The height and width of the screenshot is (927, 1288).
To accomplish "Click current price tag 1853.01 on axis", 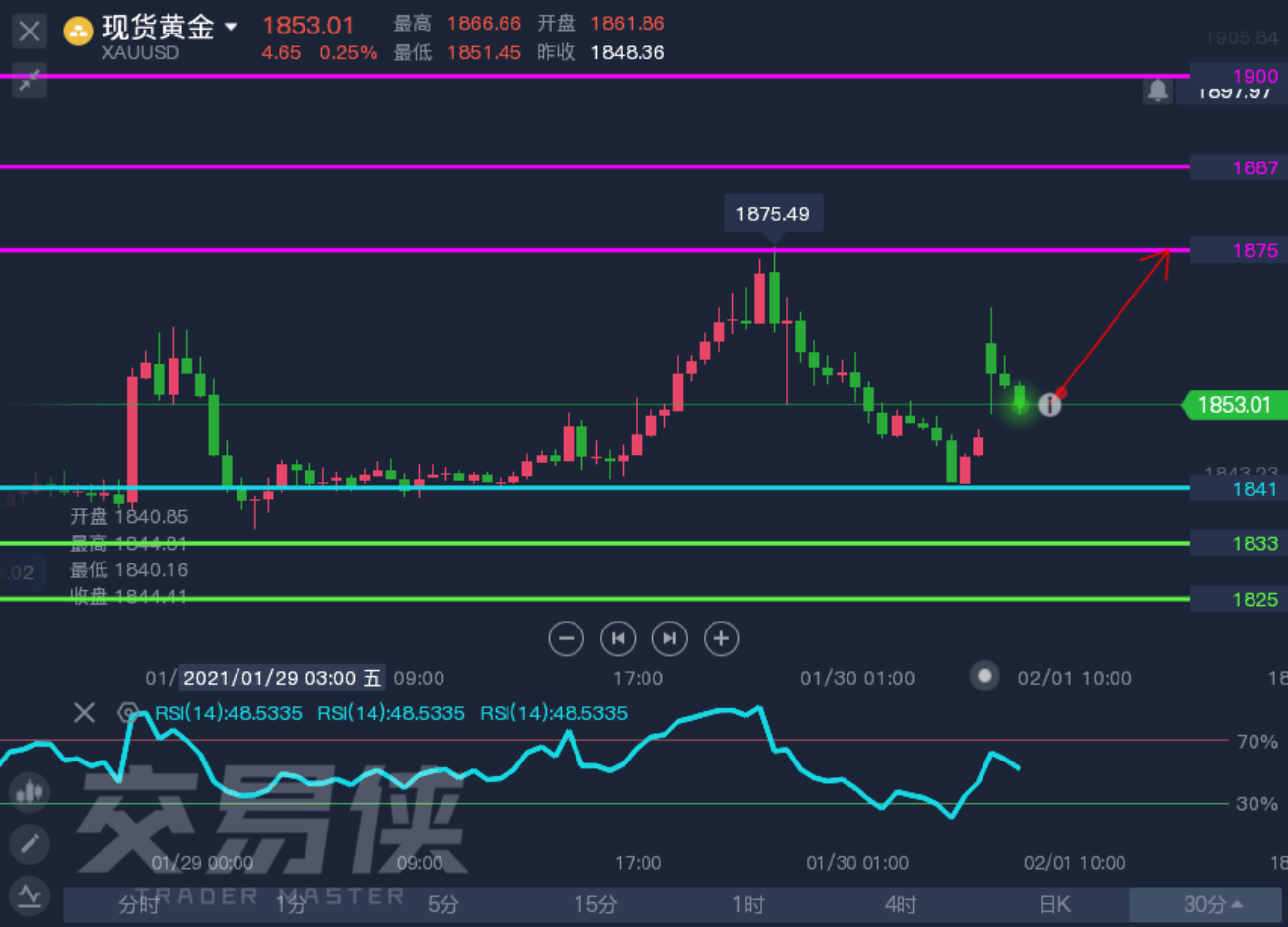I will coord(1234,405).
